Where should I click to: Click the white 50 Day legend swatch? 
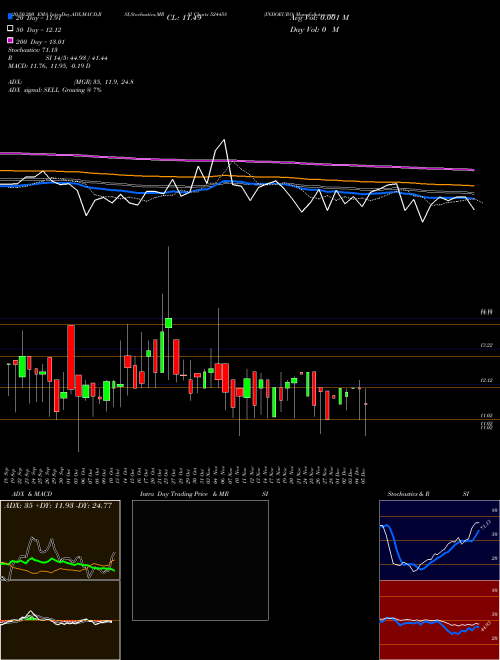[10, 29]
